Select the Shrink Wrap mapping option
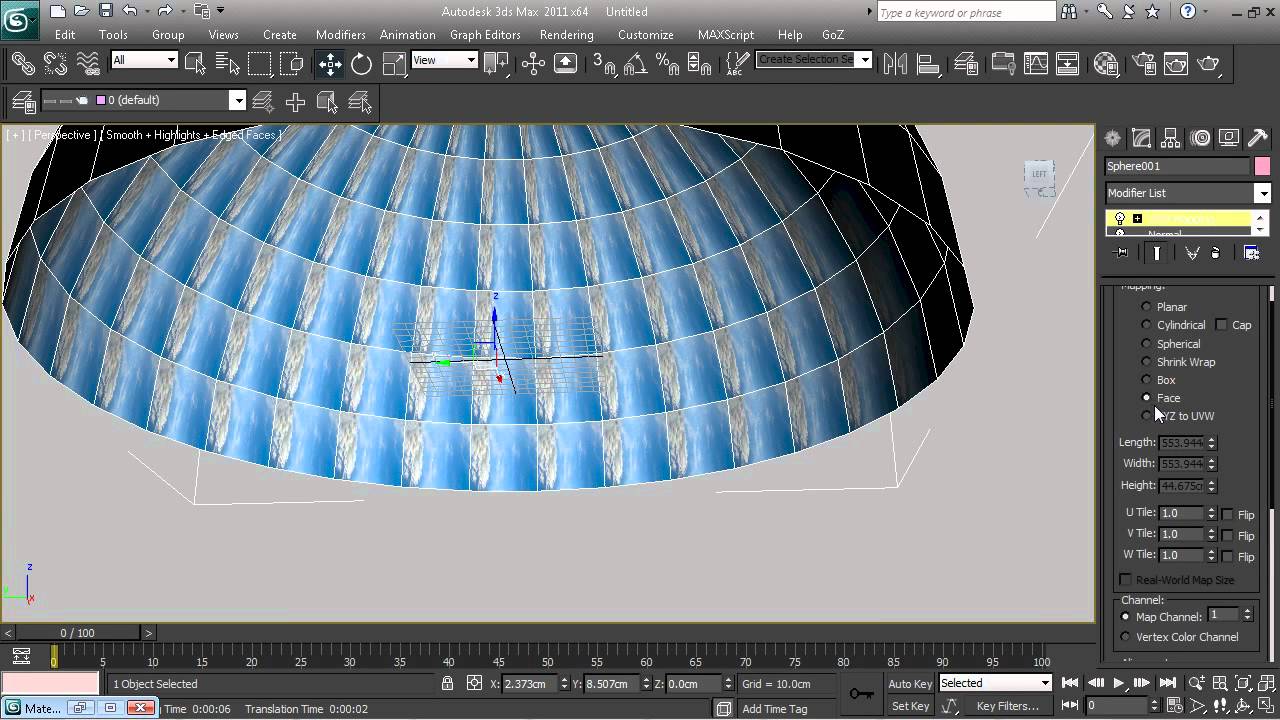 point(1147,361)
